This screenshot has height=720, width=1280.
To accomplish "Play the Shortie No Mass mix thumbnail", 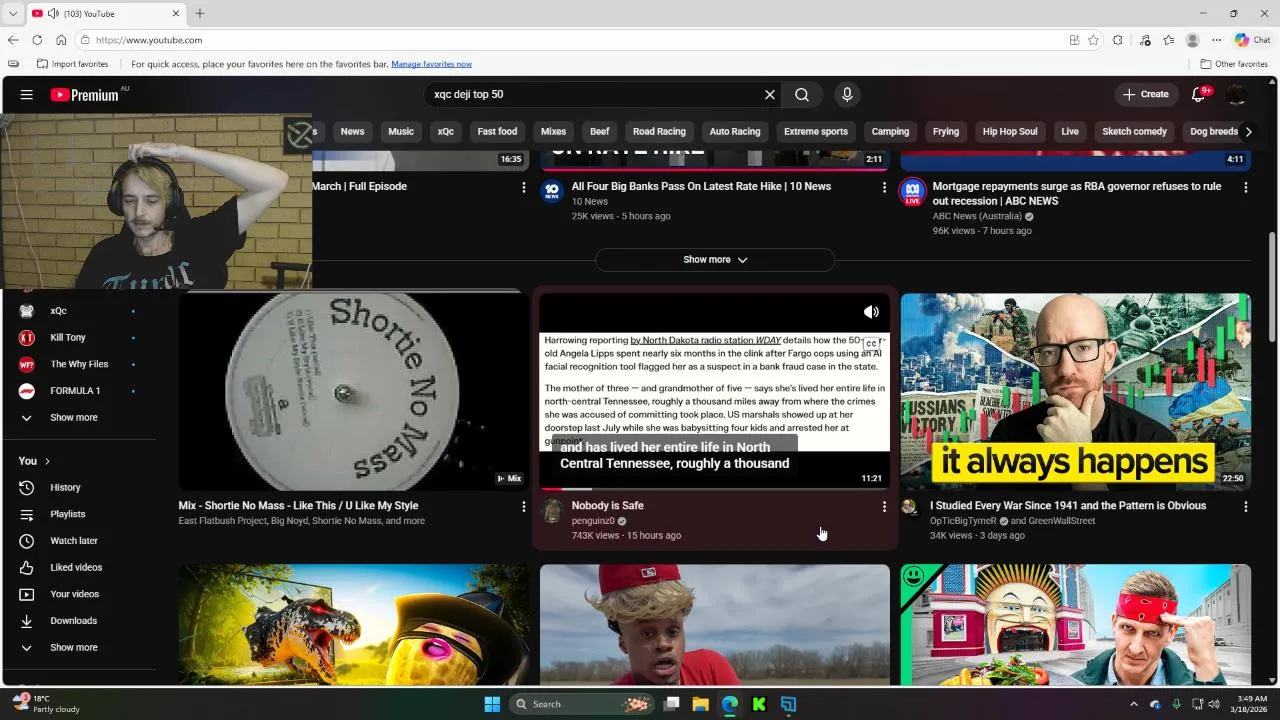I will coord(354,392).
